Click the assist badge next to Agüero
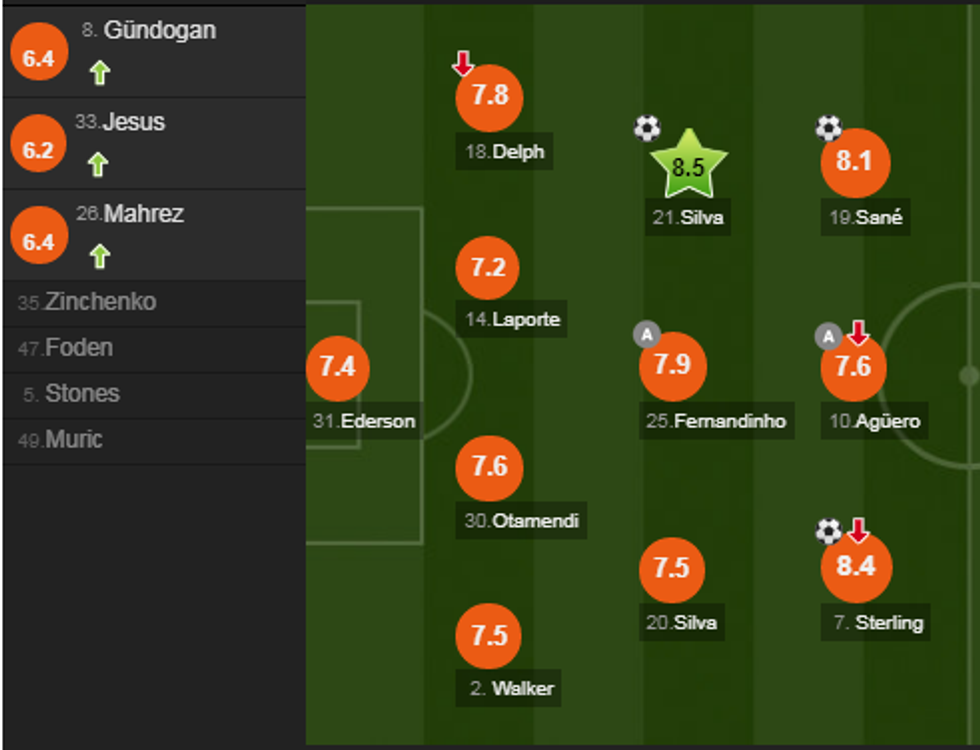 click(x=827, y=336)
